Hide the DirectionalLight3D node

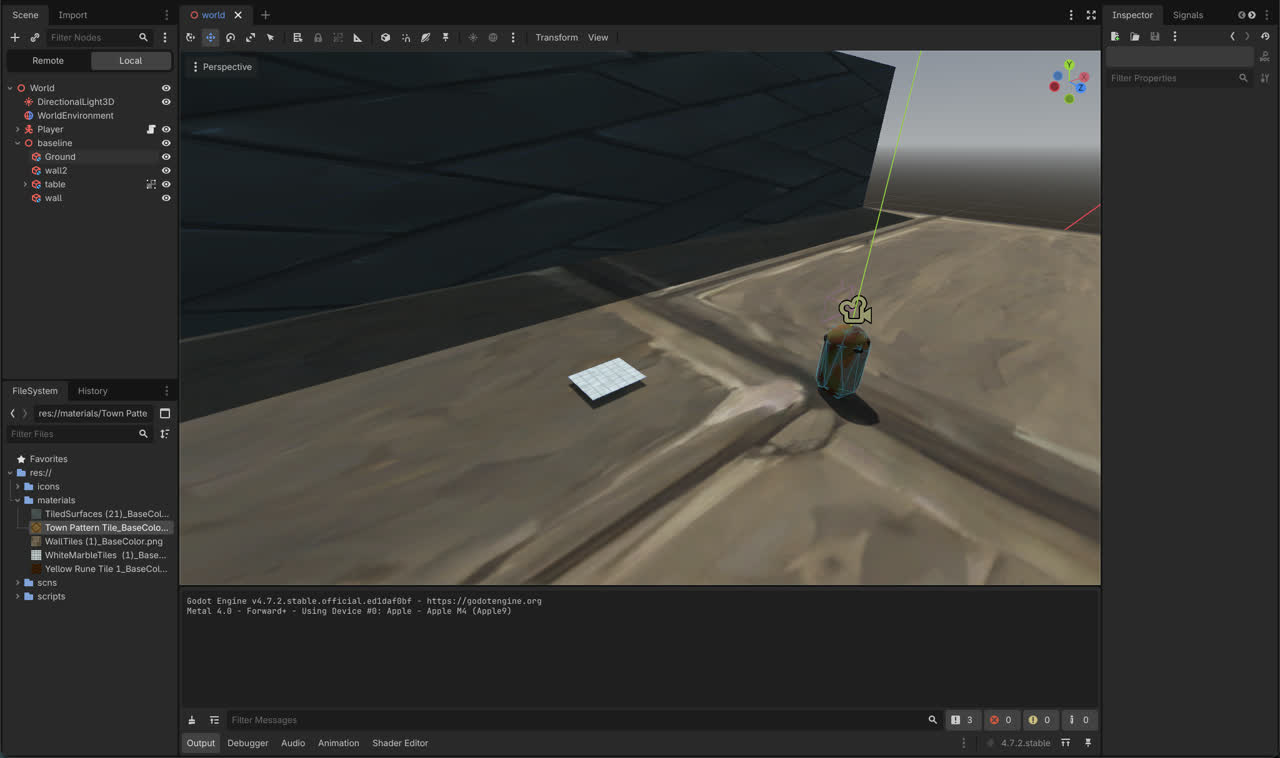tap(166, 102)
